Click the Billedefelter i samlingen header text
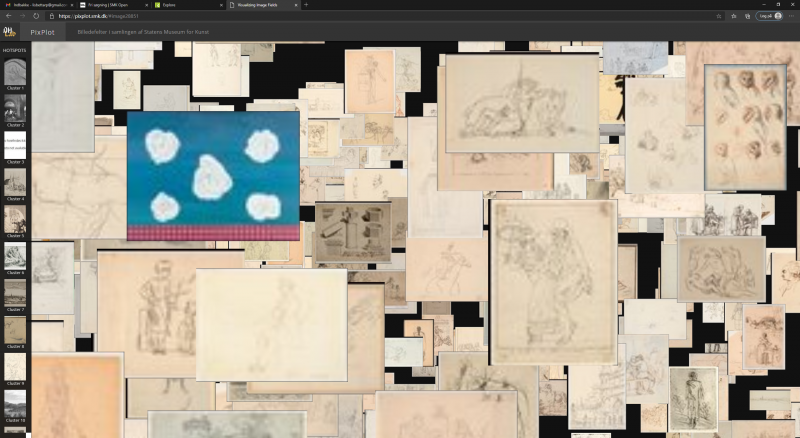This screenshot has height=438, width=800. coord(143,32)
